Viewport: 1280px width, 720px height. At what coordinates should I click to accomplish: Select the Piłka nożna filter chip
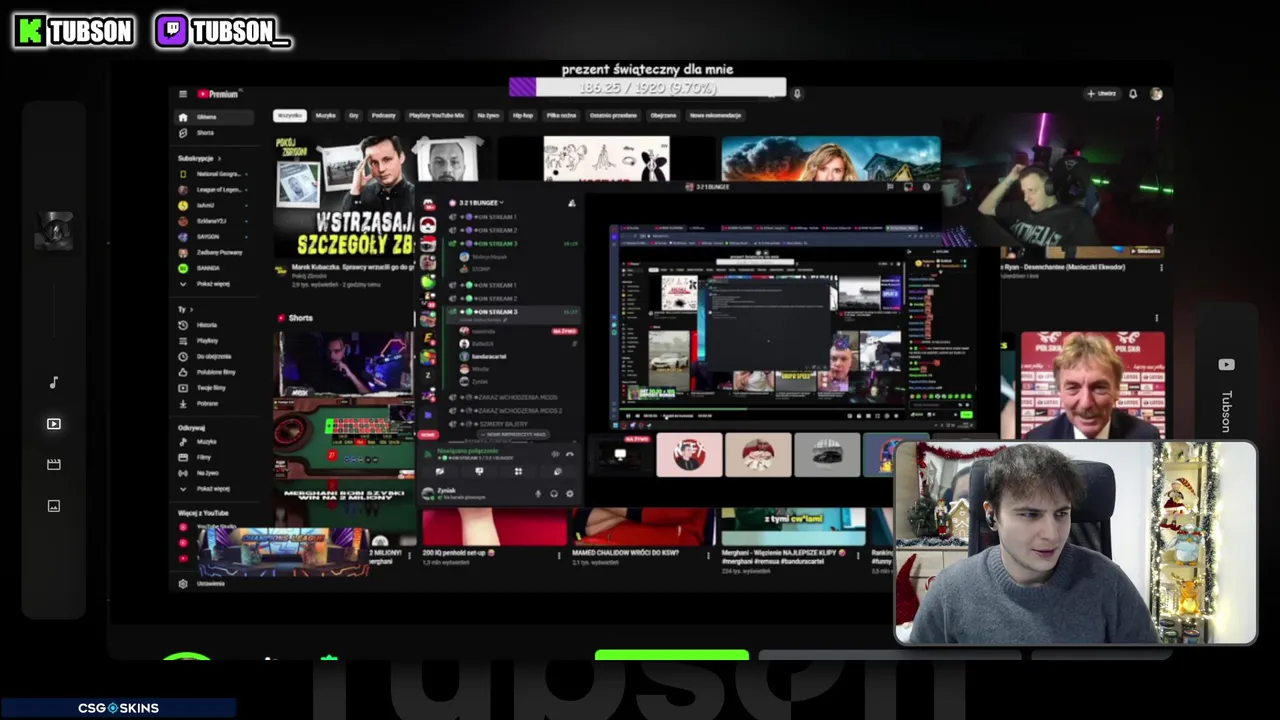(x=562, y=115)
